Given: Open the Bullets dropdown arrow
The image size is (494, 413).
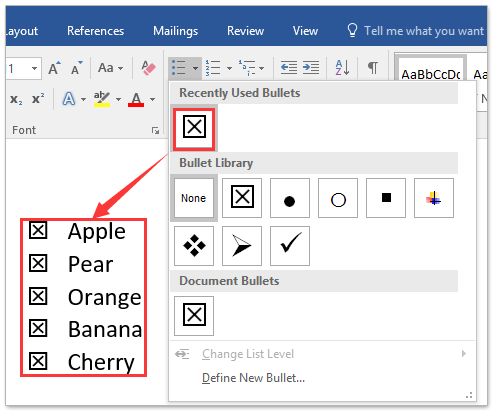Looking at the screenshot, I should pos(195,68).
